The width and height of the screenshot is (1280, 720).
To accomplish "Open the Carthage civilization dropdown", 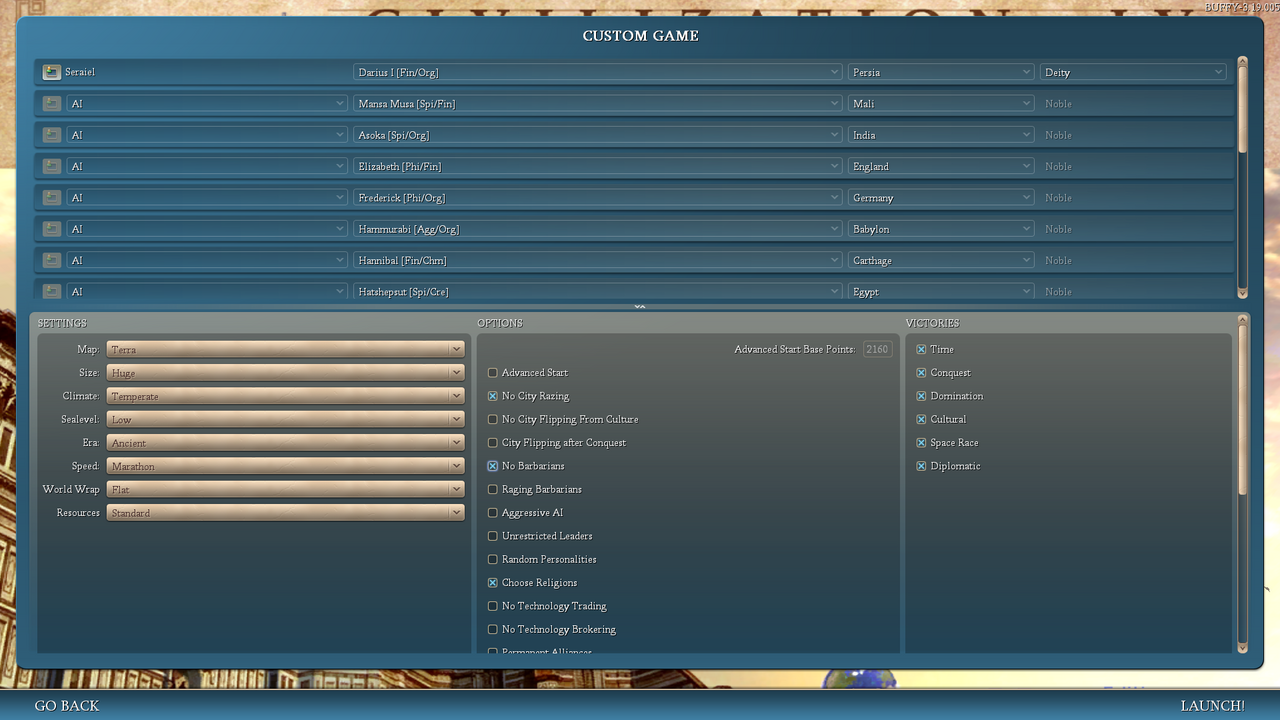I will coord(941,260).
